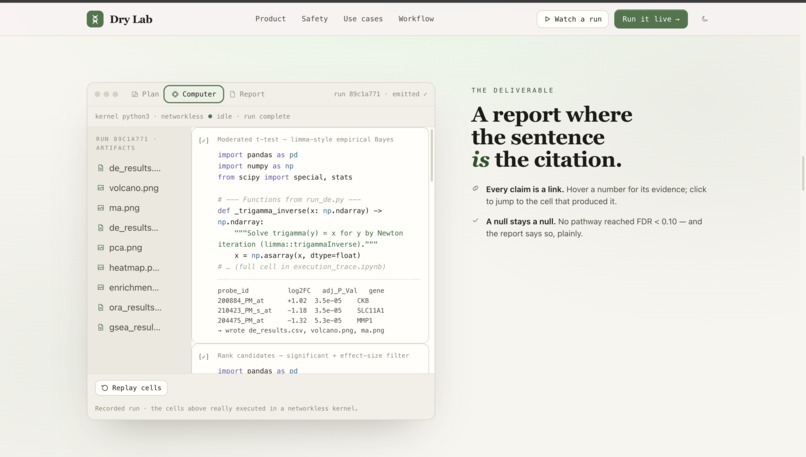Click the Replay cells button

point(131,388)
